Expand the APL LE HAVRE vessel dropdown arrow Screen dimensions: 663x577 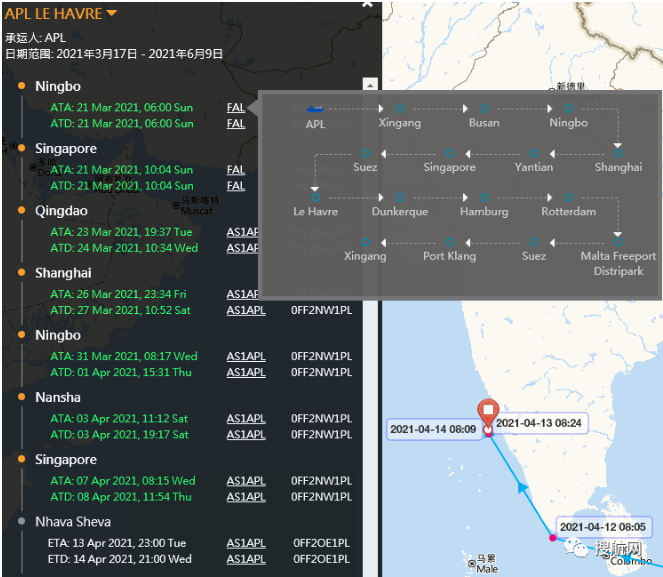[112, 13]
